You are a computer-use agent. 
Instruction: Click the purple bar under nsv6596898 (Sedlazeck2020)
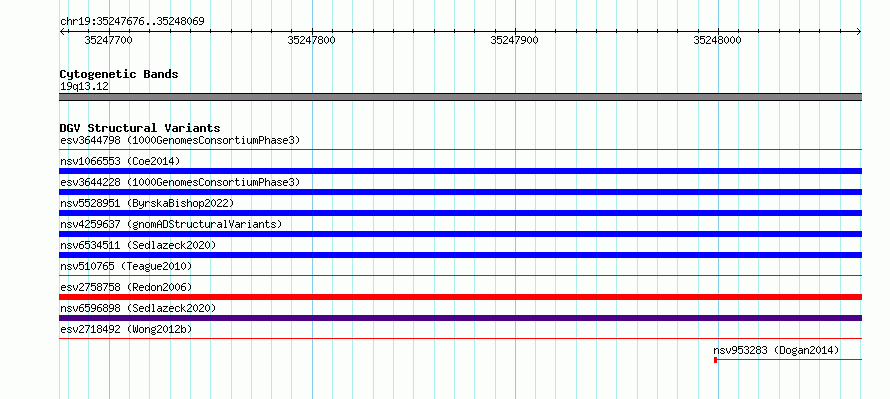pyautogui.click(x=460, y=318)
